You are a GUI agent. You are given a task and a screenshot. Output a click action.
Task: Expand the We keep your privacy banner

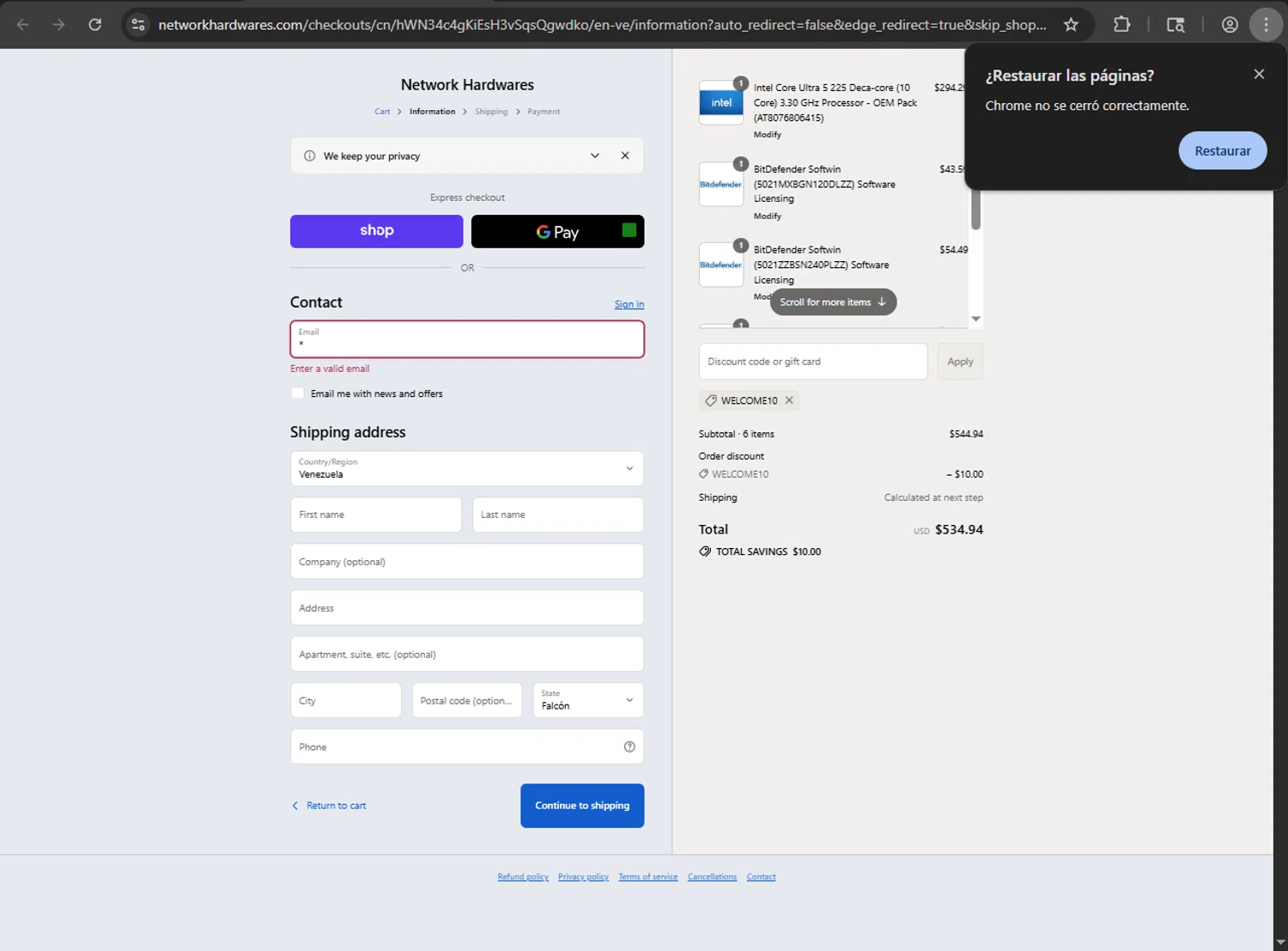(x=595, y=155)
